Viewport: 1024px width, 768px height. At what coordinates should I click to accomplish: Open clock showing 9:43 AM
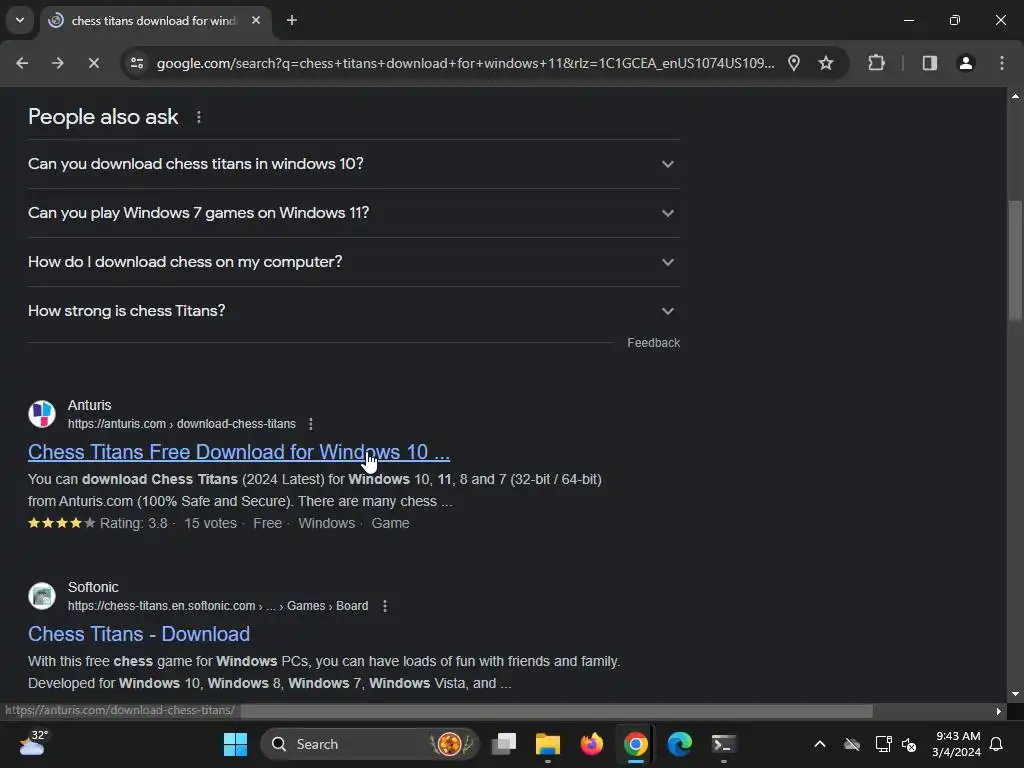click(956, 744)
